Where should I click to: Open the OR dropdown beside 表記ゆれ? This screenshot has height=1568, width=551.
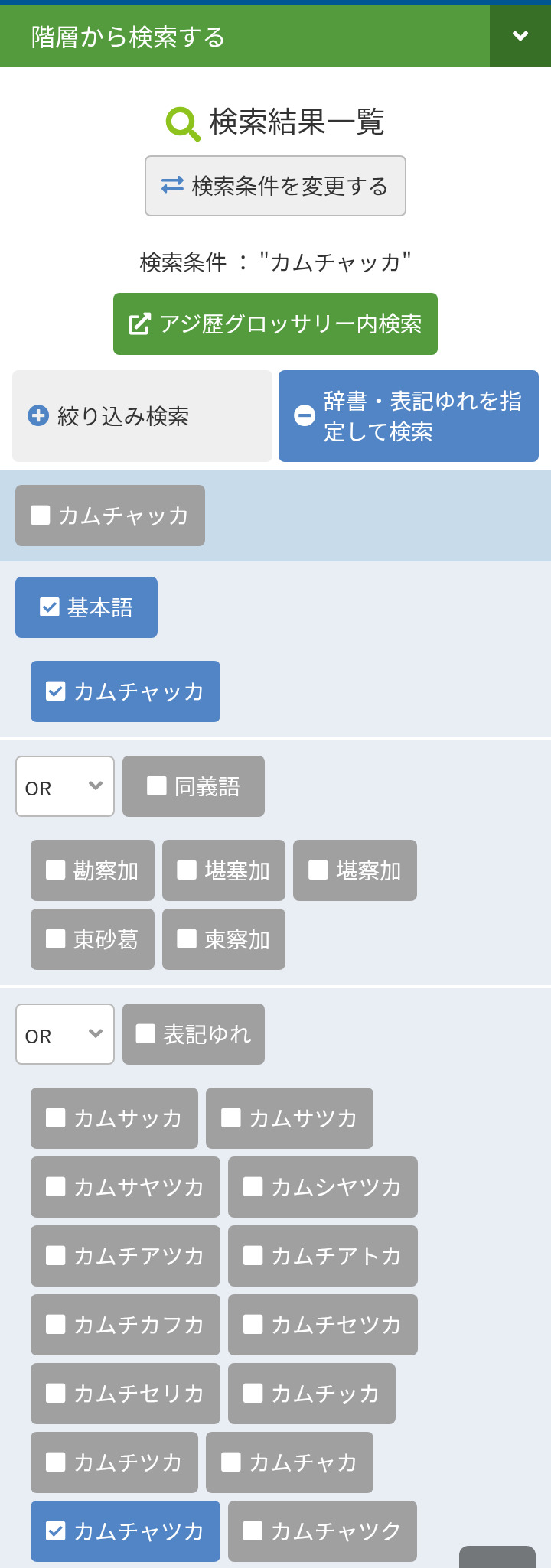[x=65, y=1034]
